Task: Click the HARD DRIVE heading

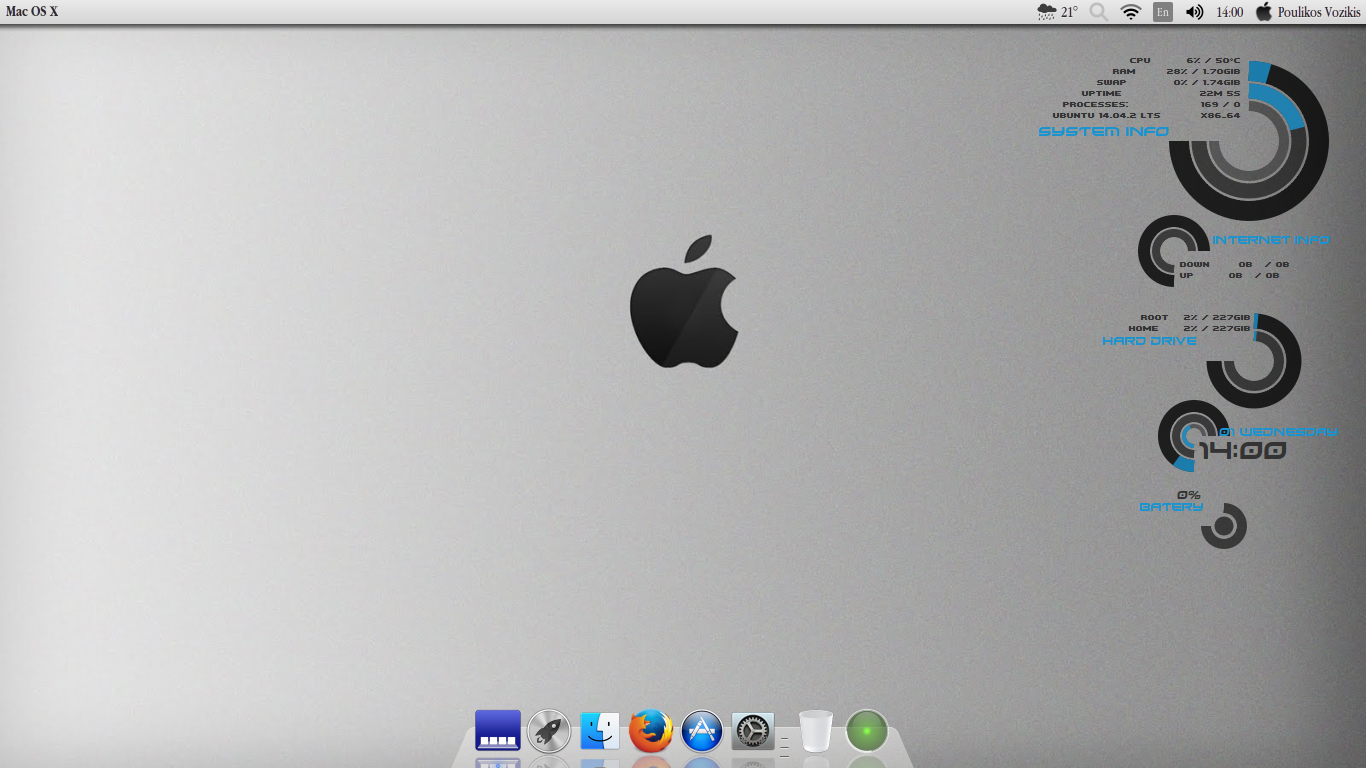Action: point(1149,341)
